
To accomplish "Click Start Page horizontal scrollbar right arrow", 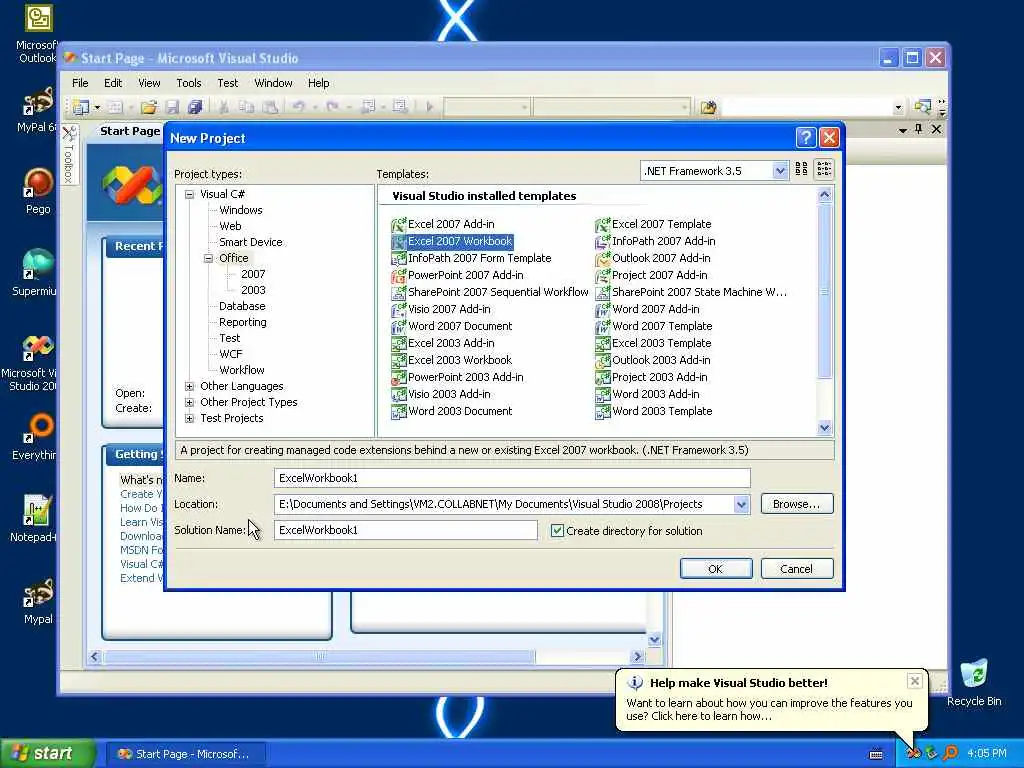I will click(637, 656).
